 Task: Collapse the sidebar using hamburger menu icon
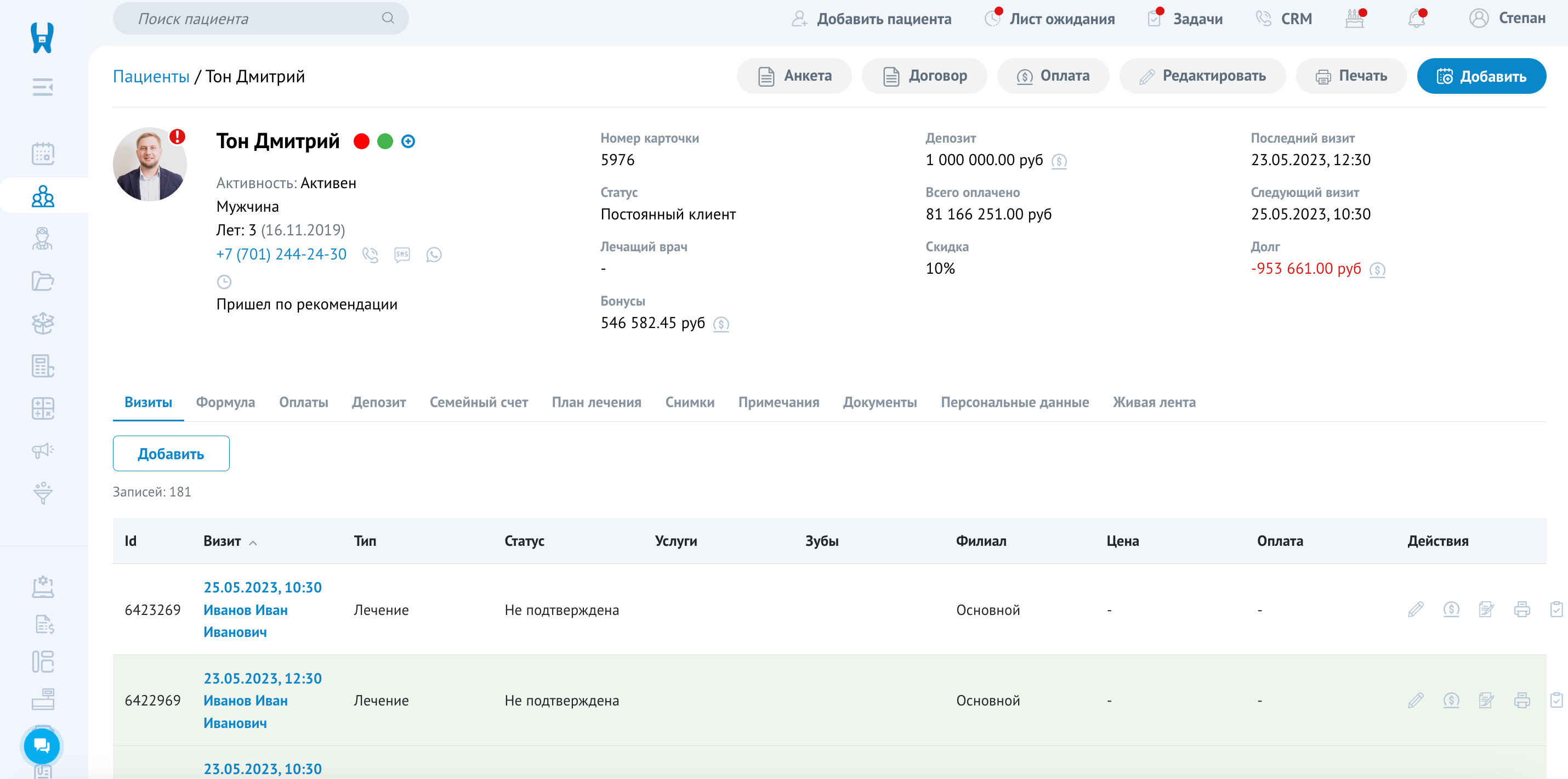coord(43,87)
